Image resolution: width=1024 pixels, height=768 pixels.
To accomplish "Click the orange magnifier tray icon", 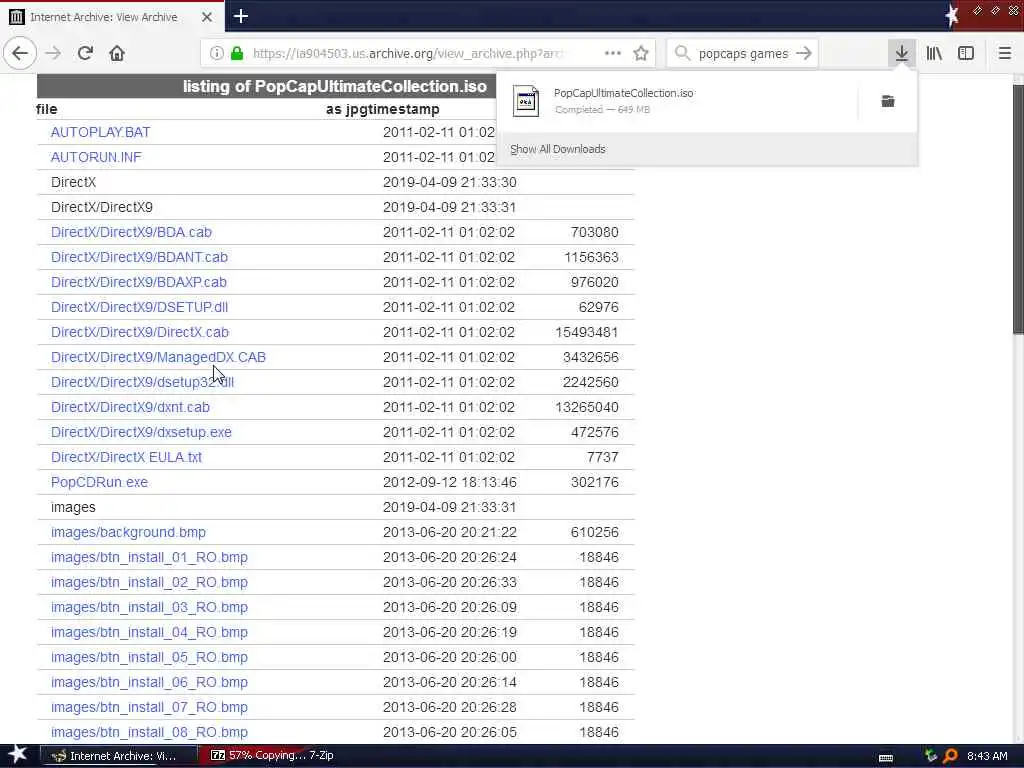I will (x=950, y=756).
